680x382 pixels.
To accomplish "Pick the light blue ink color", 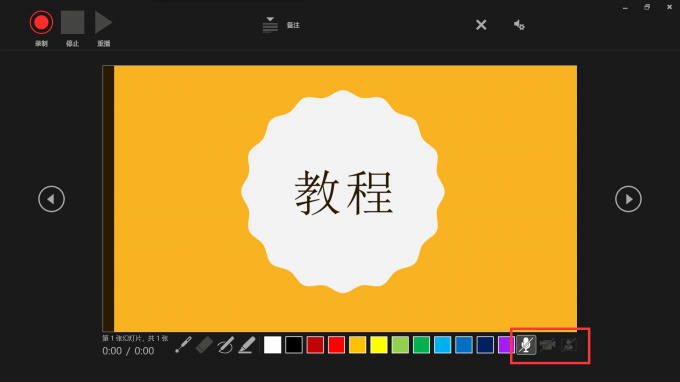I will click(x=442, y=345).
